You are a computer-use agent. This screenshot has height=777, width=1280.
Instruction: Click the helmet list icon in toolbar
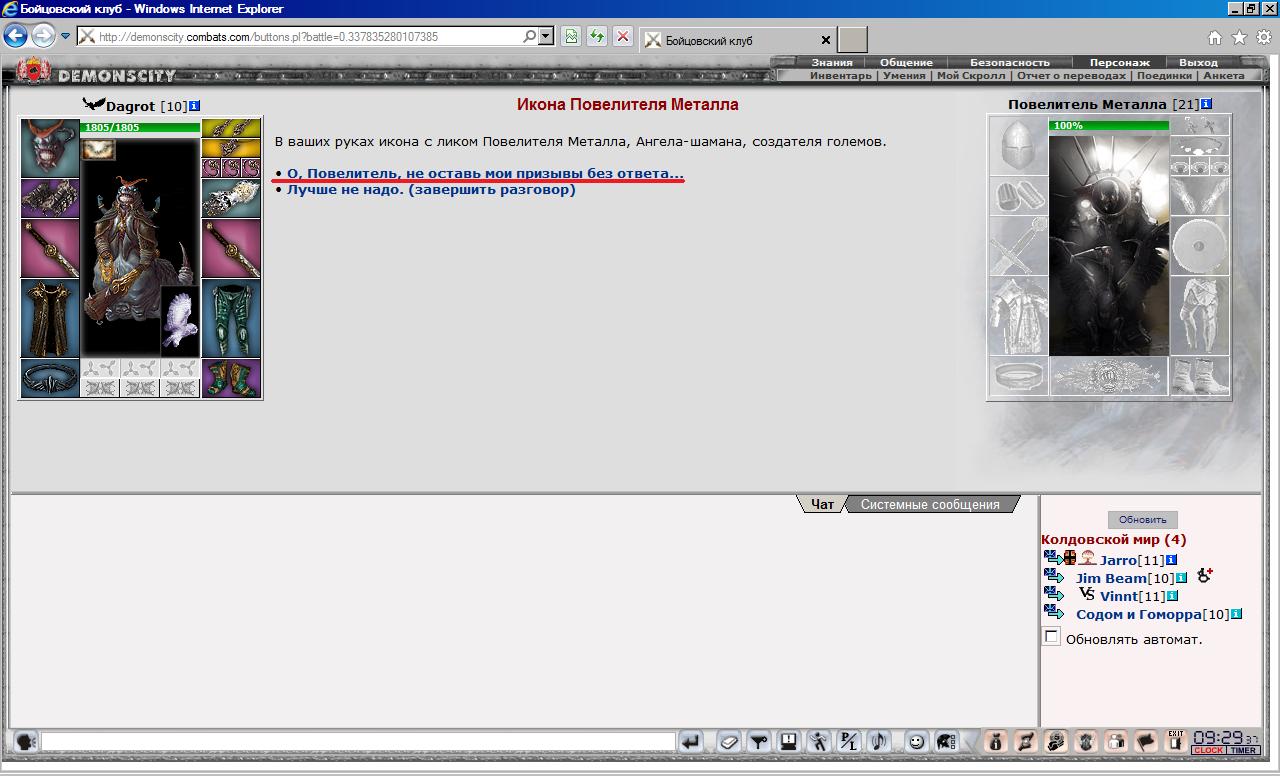(x=946, y=742)
